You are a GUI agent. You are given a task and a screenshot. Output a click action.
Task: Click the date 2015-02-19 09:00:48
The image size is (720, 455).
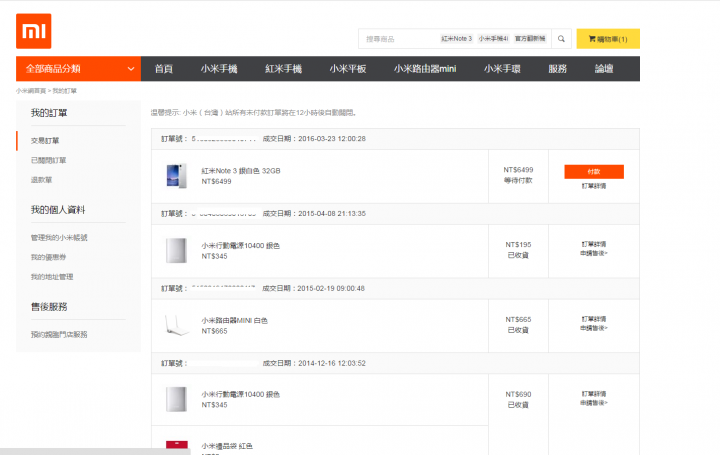[331, 288]
